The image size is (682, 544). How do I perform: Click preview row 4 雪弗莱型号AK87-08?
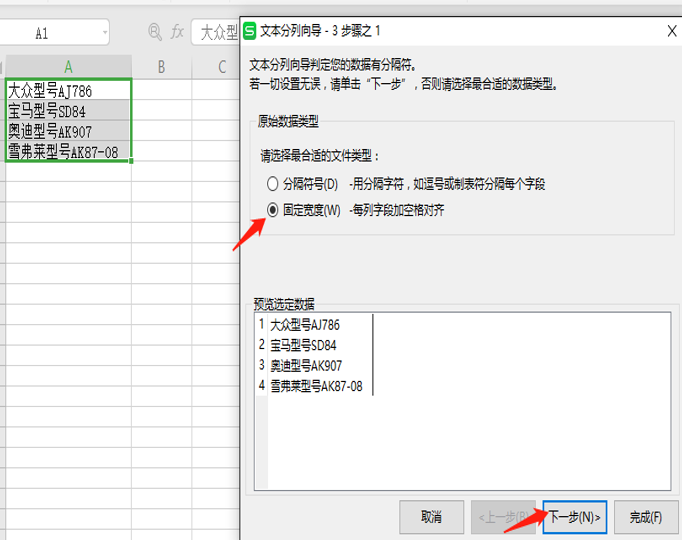(x=316, y=386)
